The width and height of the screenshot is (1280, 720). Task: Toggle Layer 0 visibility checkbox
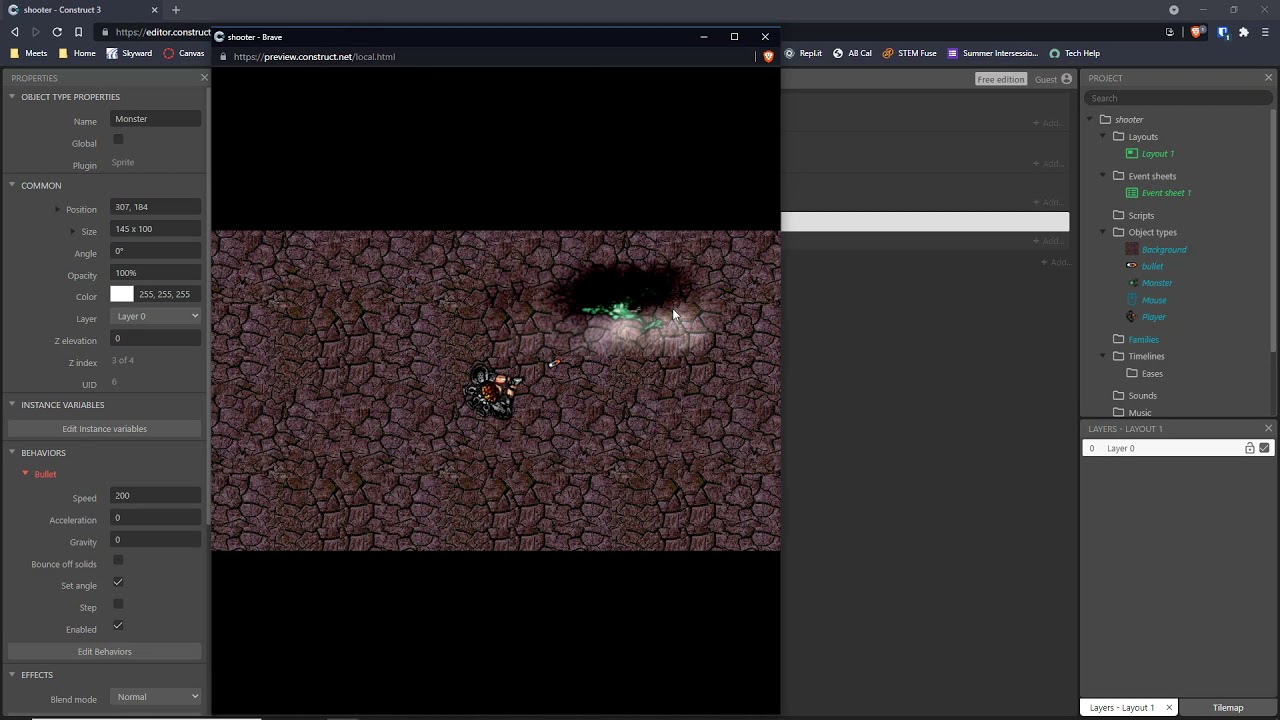(1265, 448)
